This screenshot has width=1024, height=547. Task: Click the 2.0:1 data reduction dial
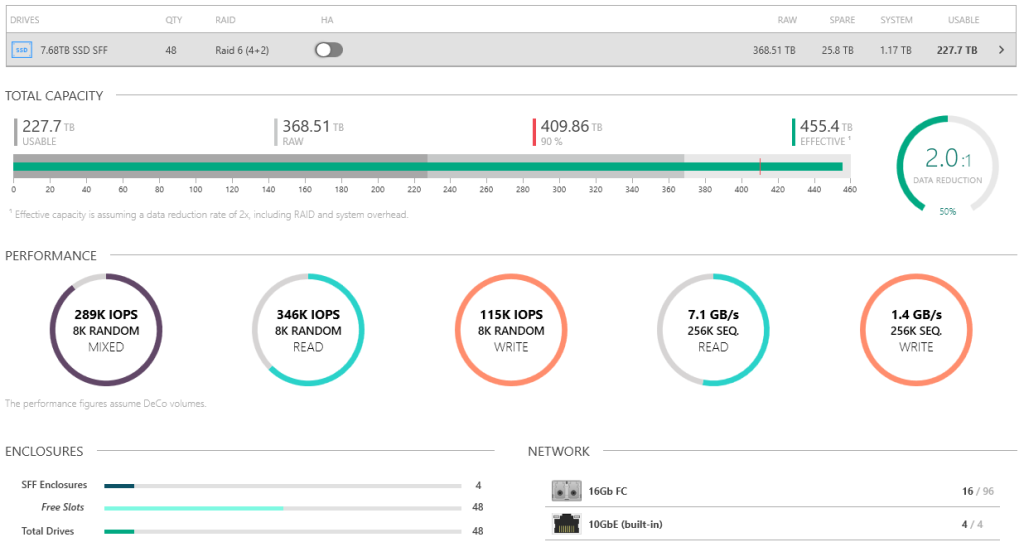[x=947, y=164]
